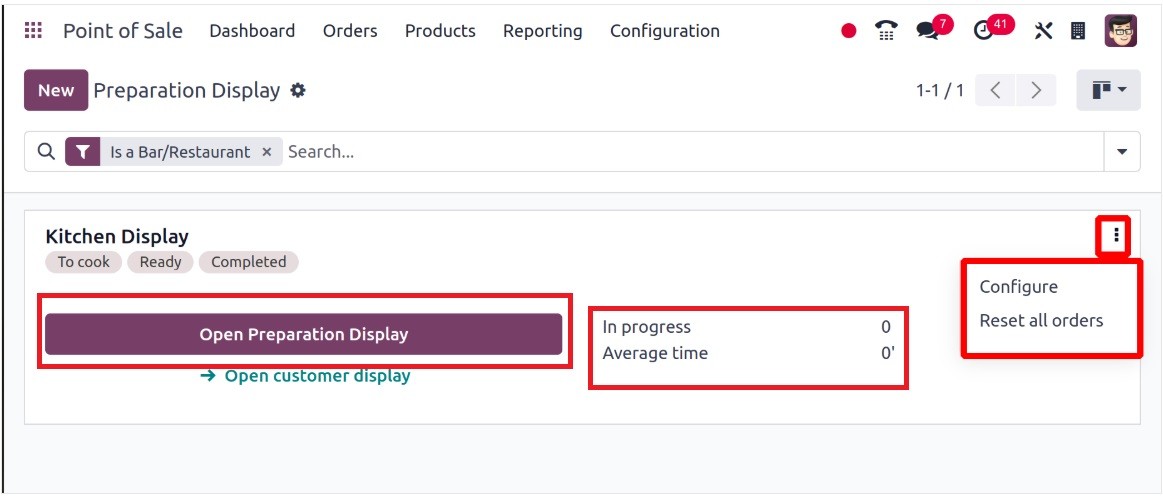
Task: Open the debug tools wrench icon
Action: 1043,31
